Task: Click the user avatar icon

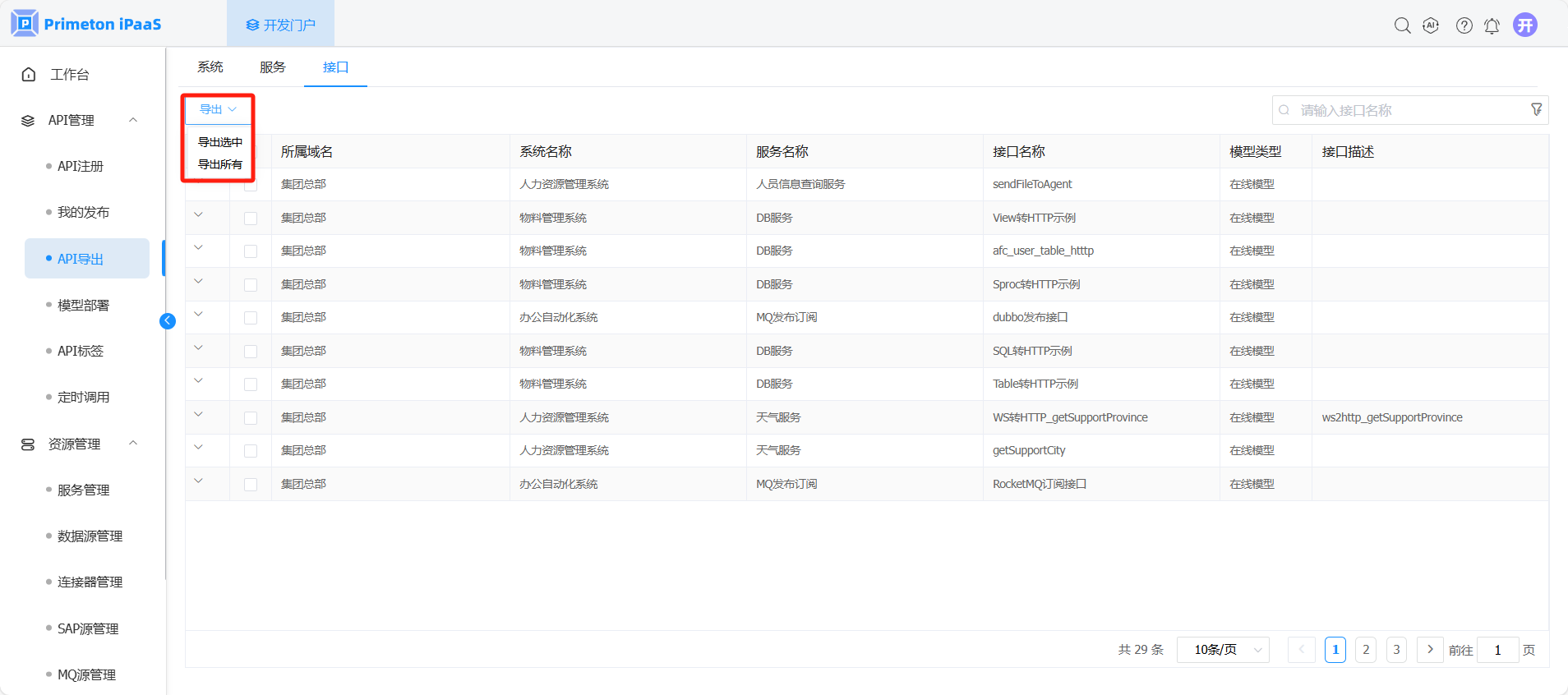Action: tap(1525, 25)
